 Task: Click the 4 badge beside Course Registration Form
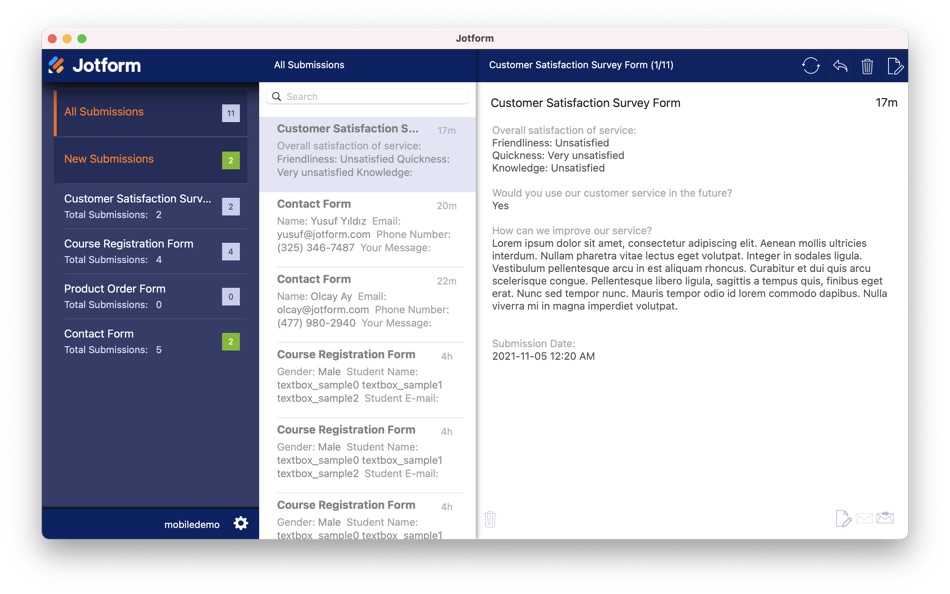231,252
